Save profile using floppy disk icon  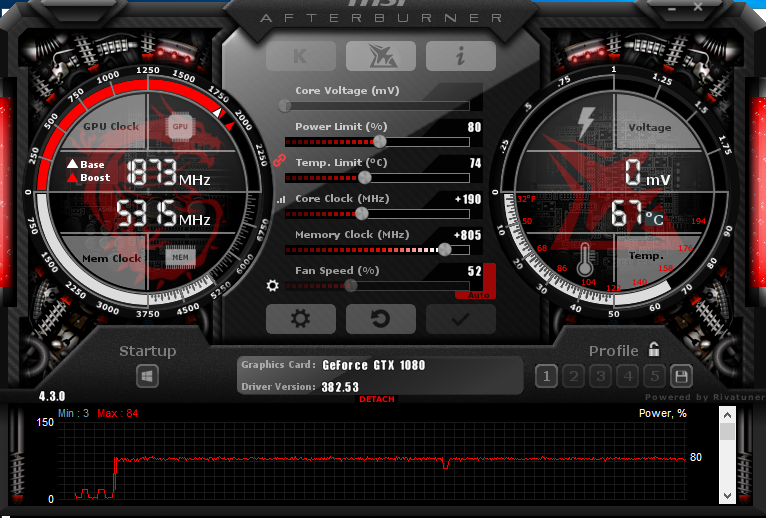[x=681, y=376]
